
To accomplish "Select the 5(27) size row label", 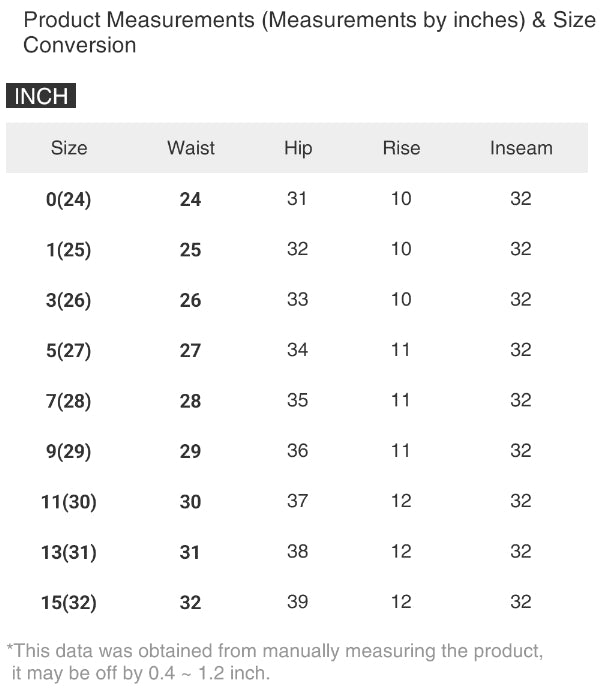I will click(x=69, y=351).
